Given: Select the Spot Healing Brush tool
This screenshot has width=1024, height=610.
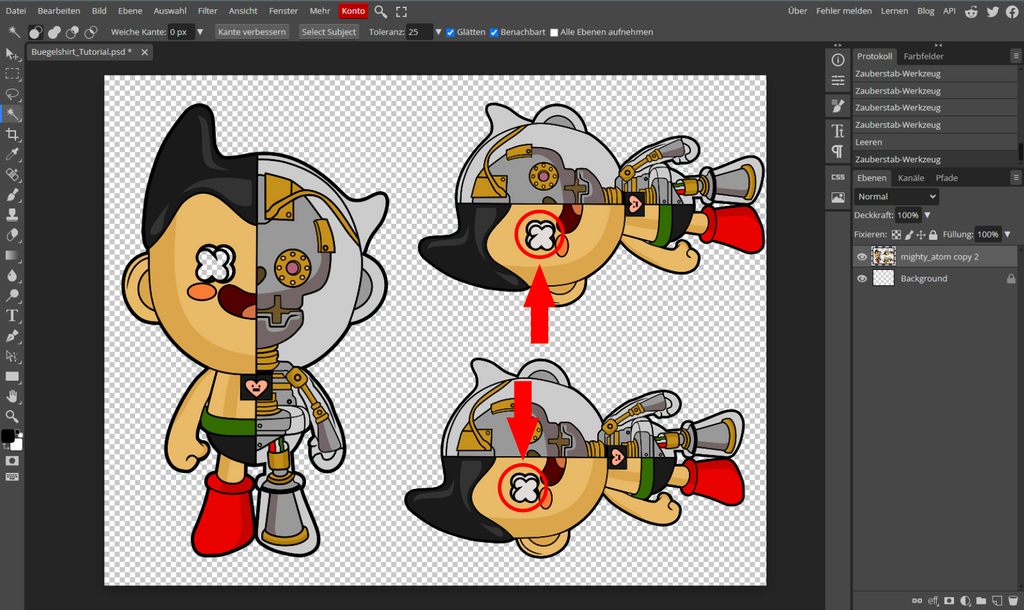Looking at the screenshot, I should (12, 174).
